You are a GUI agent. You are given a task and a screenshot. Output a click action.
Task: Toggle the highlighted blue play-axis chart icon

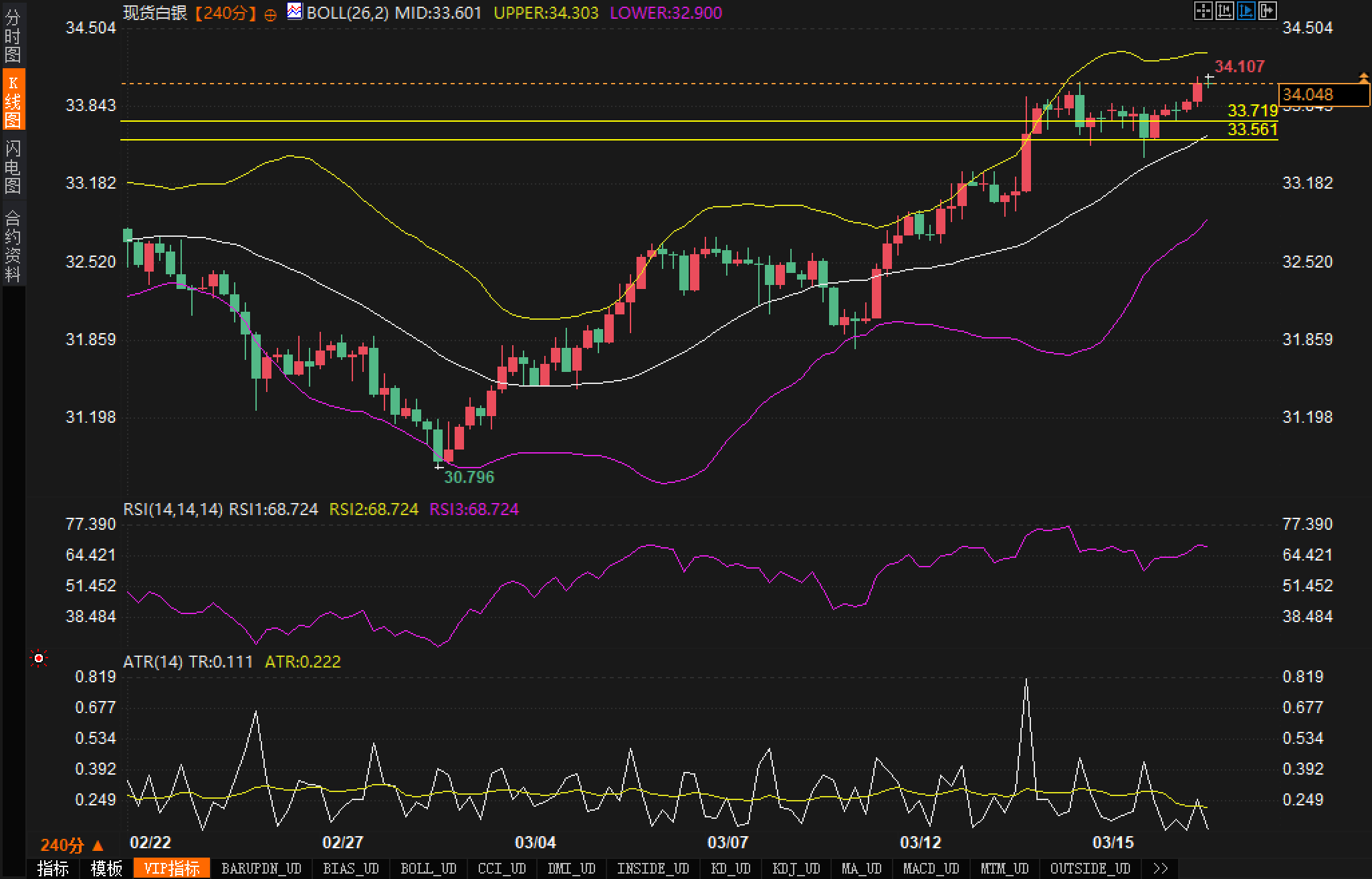click(1246, 11)
